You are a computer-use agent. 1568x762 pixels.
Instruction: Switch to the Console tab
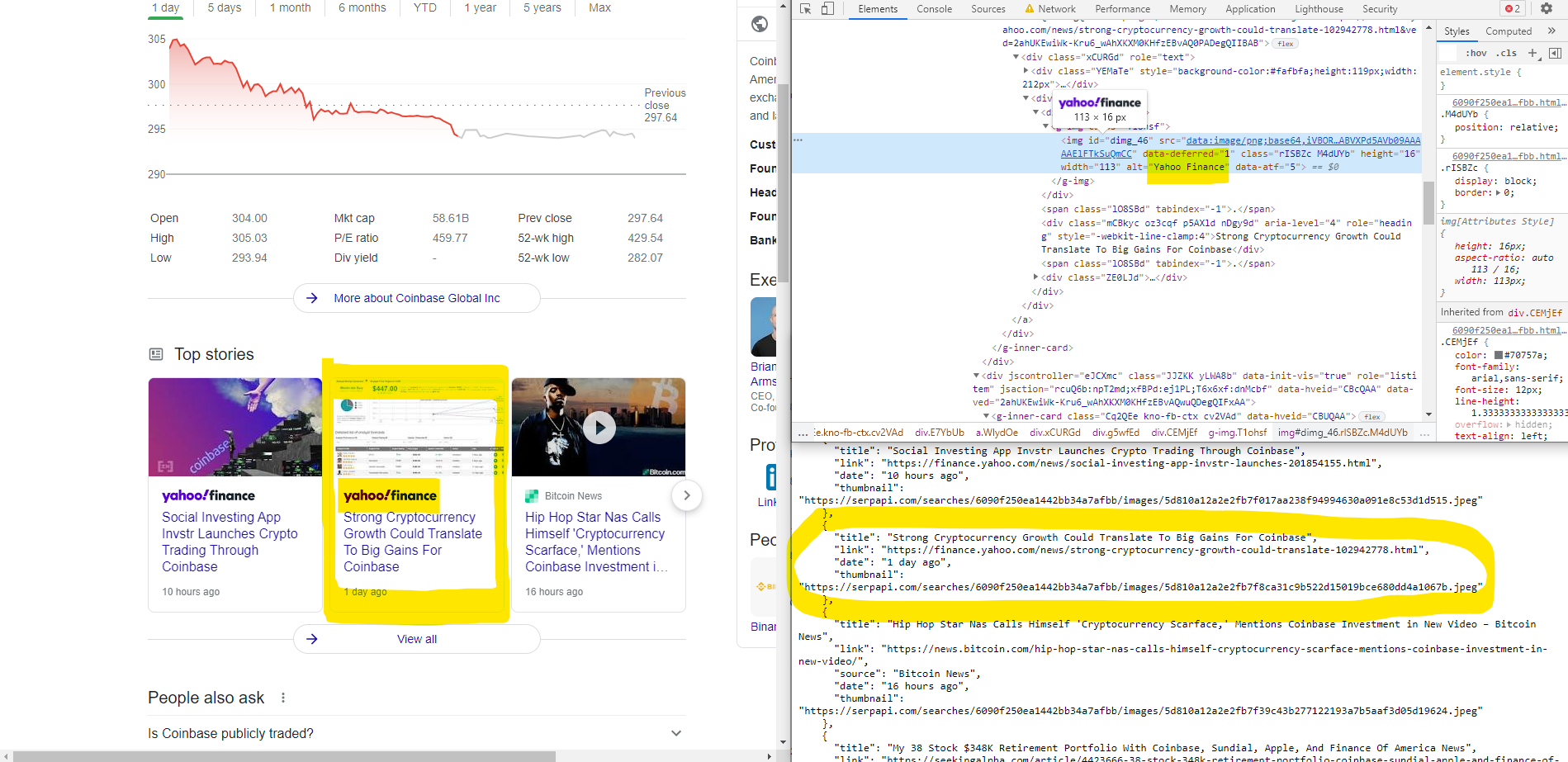click(934, 9)
